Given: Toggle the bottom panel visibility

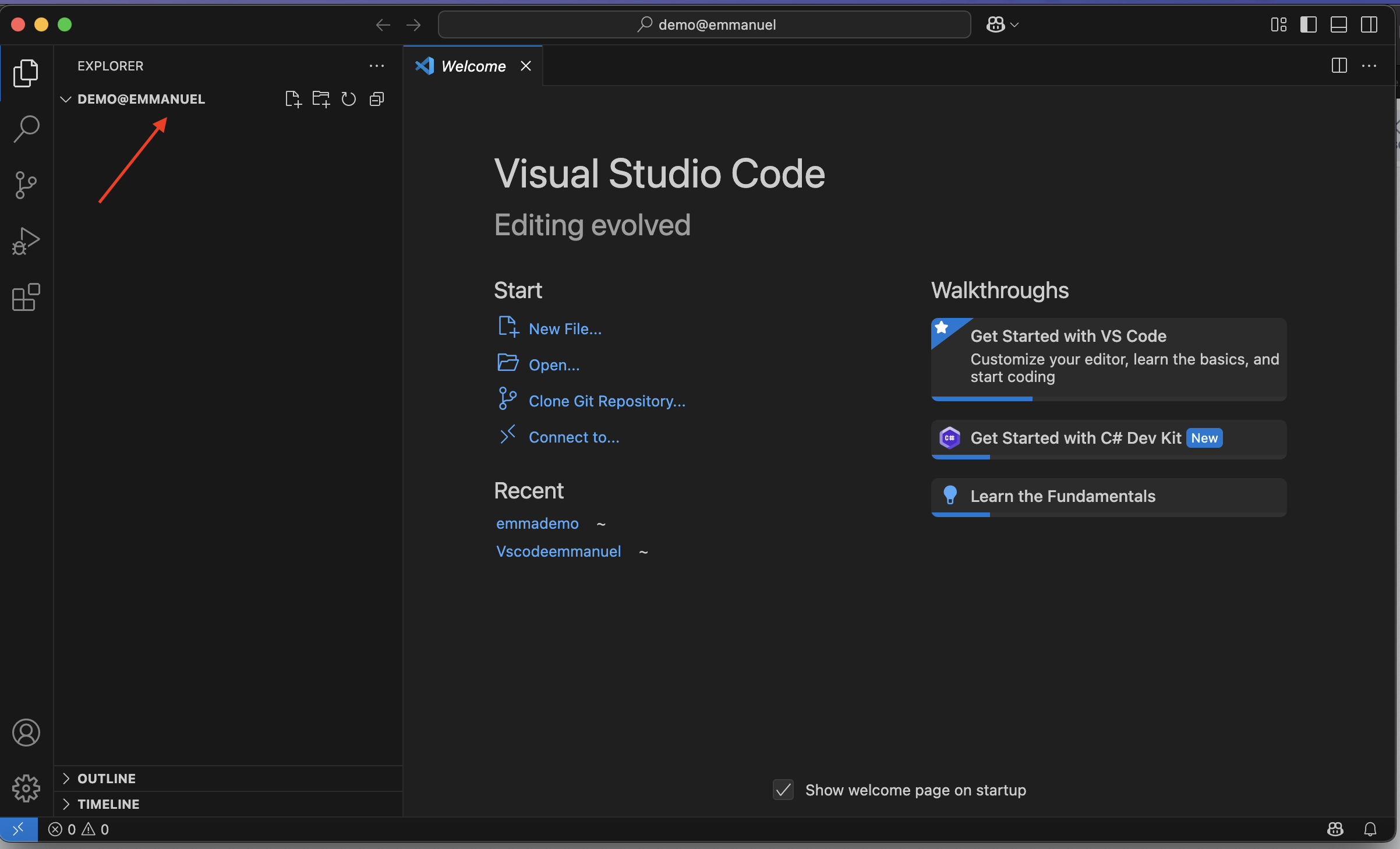Looking at the screenshot, I should (x=1339, y=24).
